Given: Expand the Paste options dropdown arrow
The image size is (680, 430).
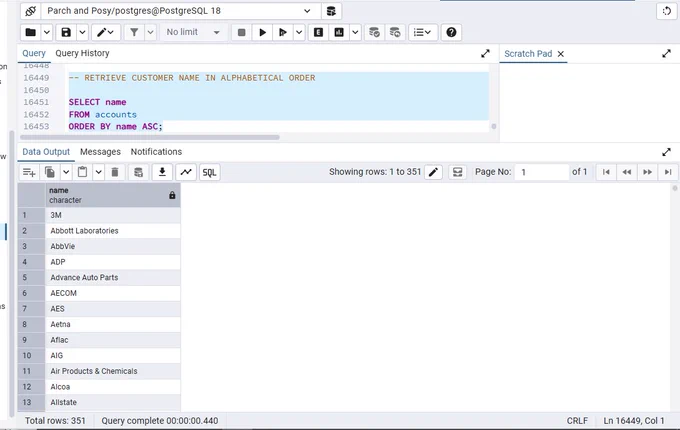Looking at the screenshot, I should [98, 172].
